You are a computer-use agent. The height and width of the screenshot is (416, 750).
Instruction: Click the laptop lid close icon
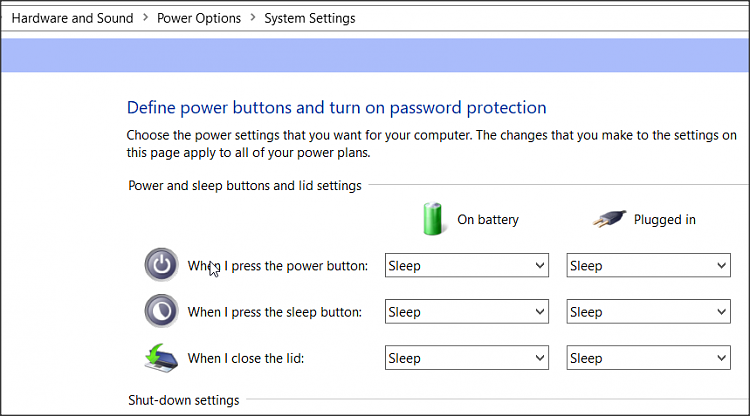click(161, 357)
